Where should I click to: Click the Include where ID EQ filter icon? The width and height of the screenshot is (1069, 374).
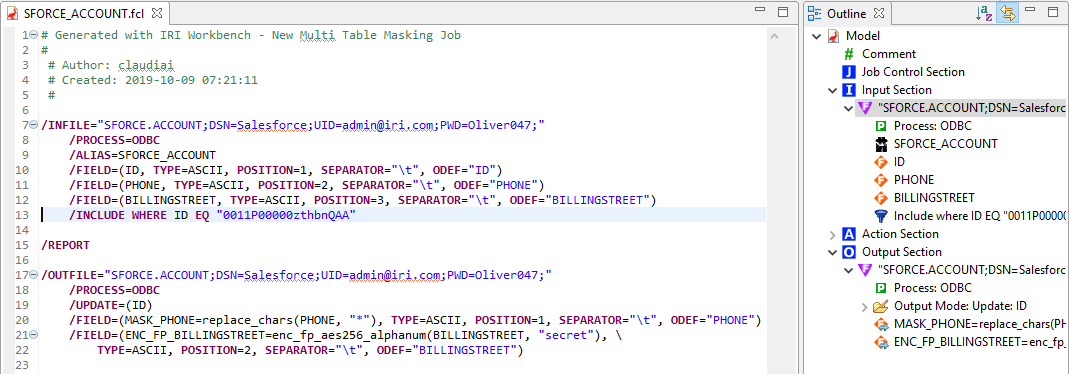point(881,216)
